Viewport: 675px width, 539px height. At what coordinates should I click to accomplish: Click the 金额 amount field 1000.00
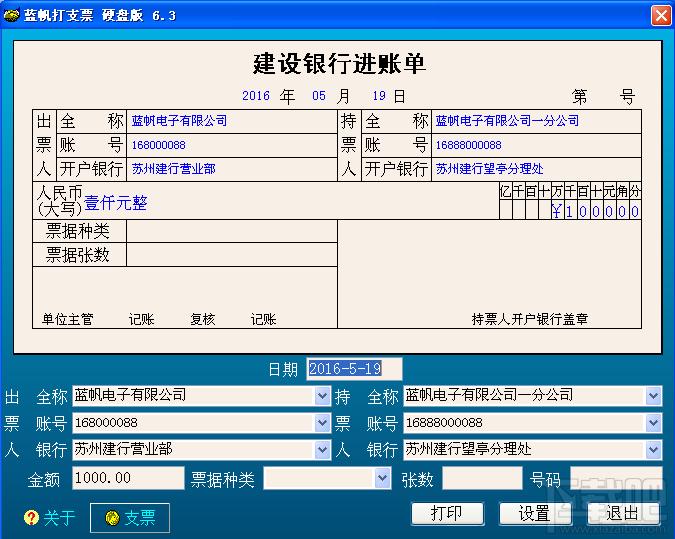128,478
